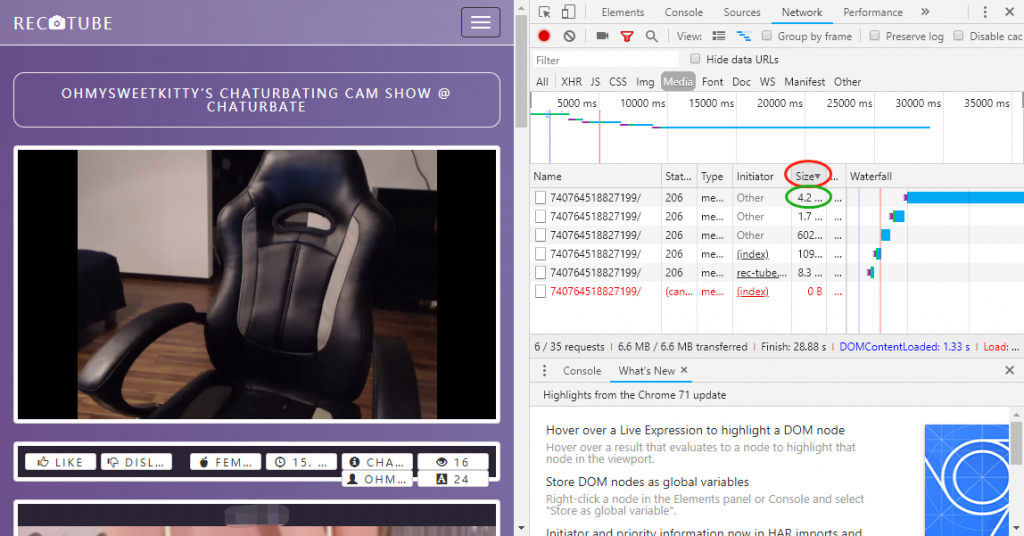This screenshot has height=536, width=1024.
Task: Check Hide data URLs
Action: (696, 59)
